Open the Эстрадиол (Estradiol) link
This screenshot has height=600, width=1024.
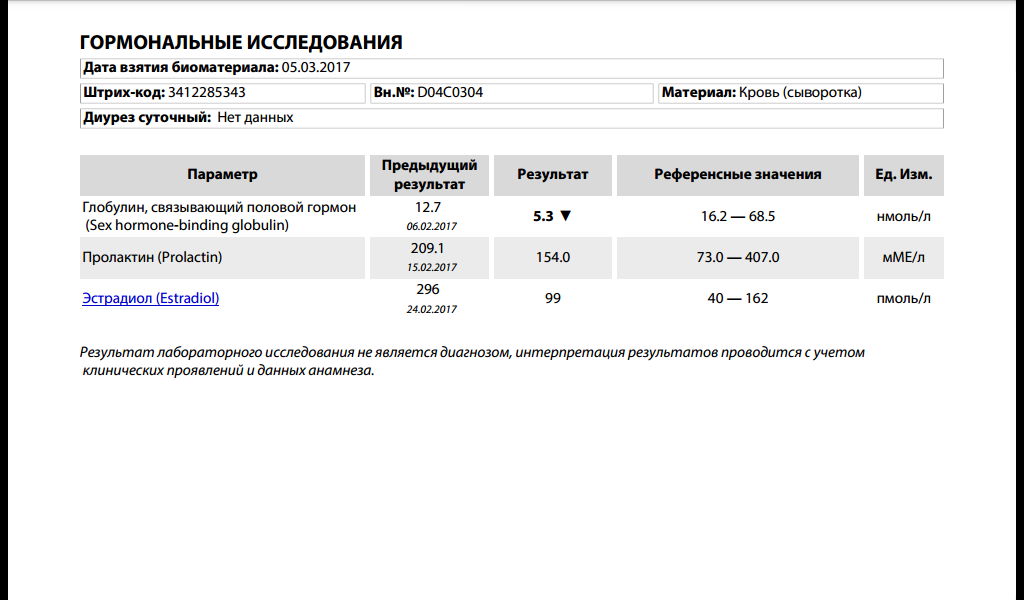coord(150,298)
